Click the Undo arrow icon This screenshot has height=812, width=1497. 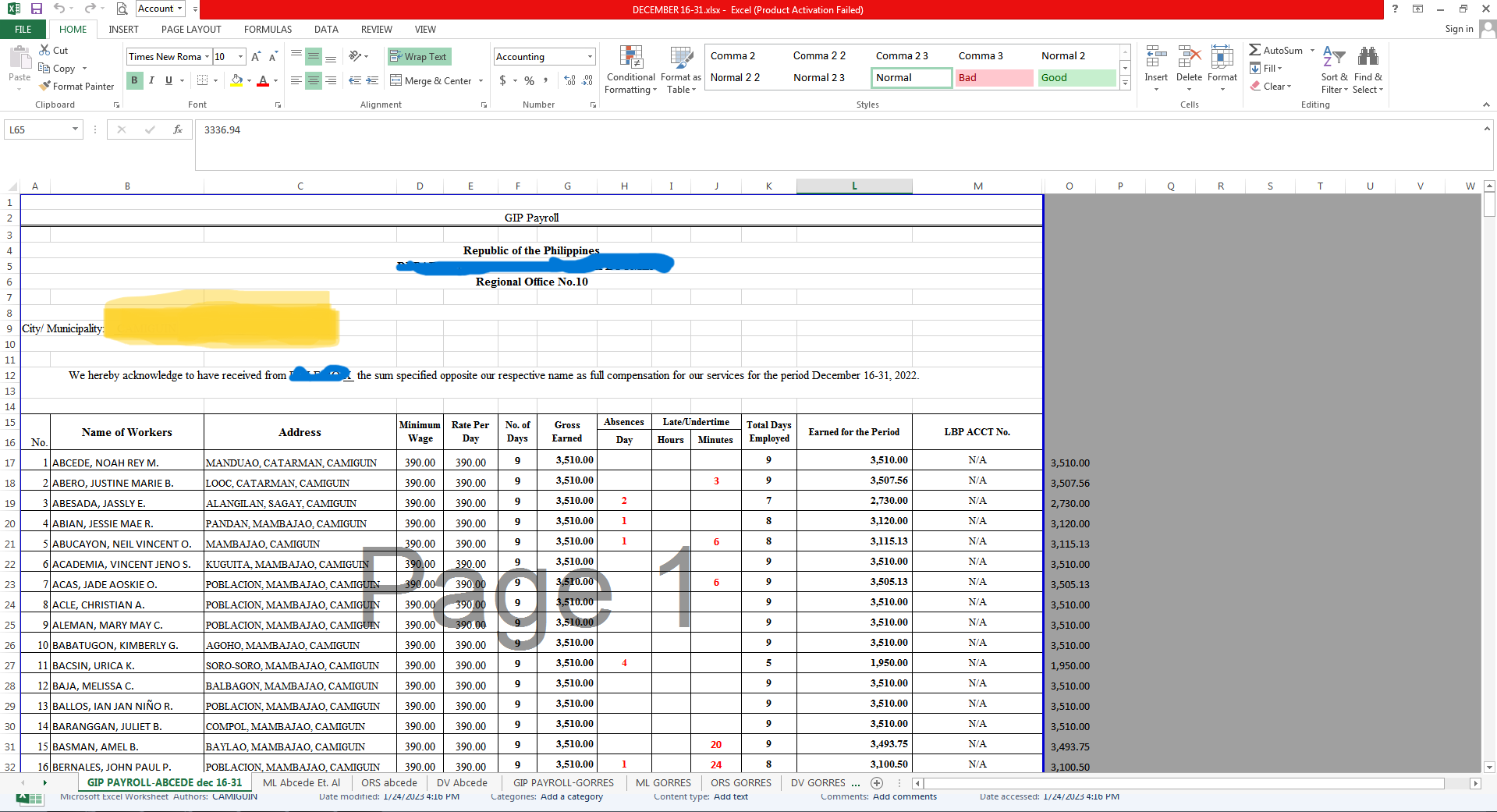(x=59, y=9)
